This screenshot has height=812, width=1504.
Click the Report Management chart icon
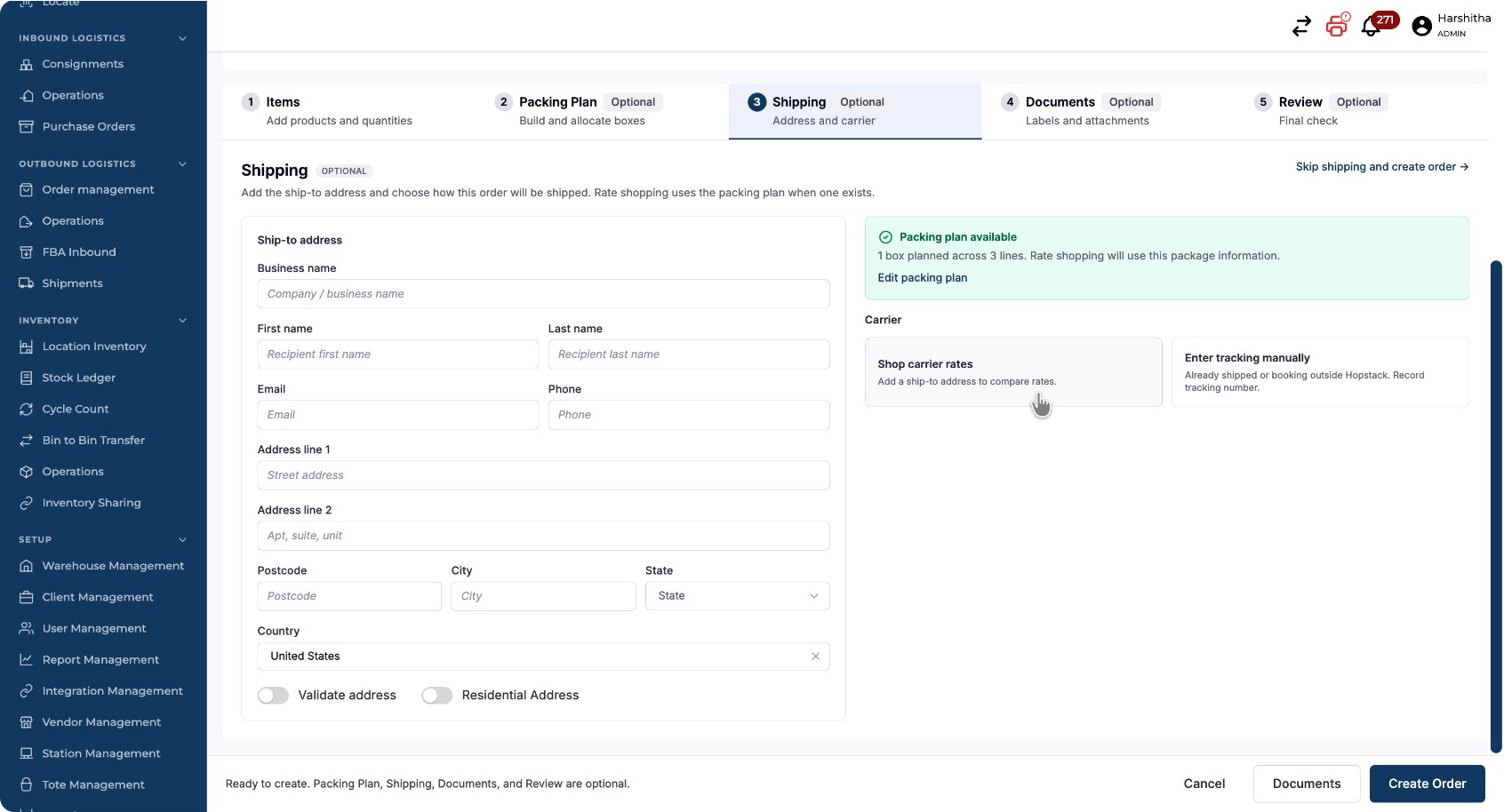(27, 659)
